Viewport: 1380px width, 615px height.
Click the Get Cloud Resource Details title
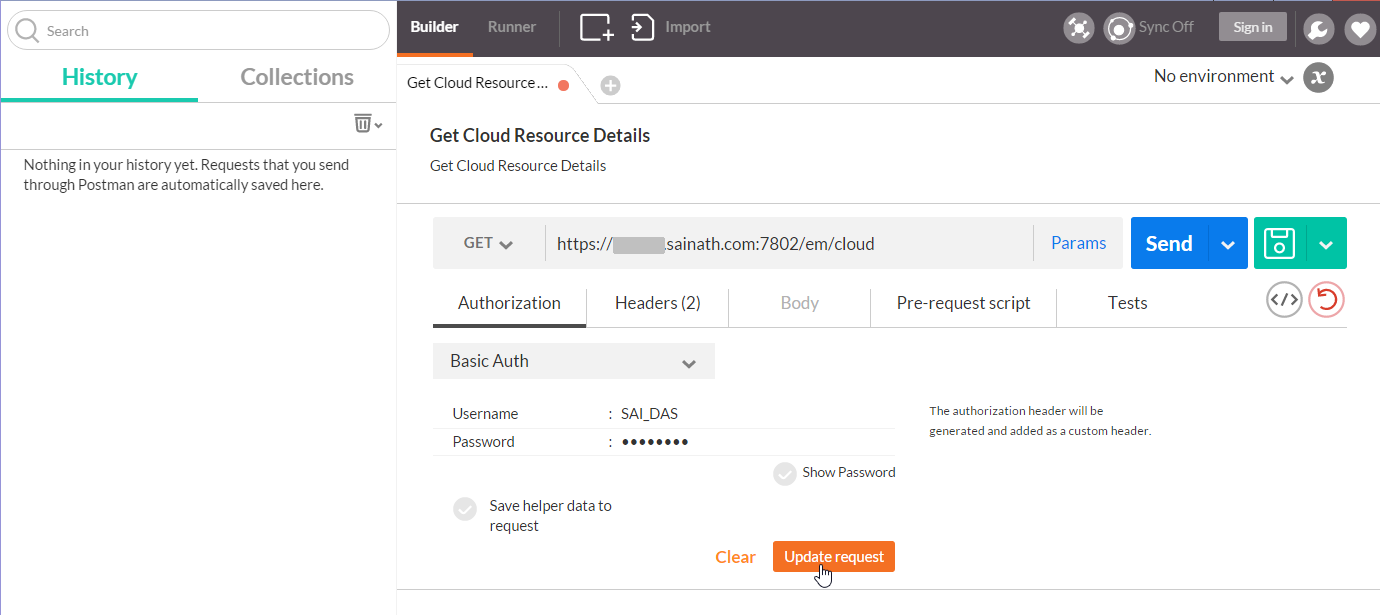pyautogui.click(x=540, y=135)
